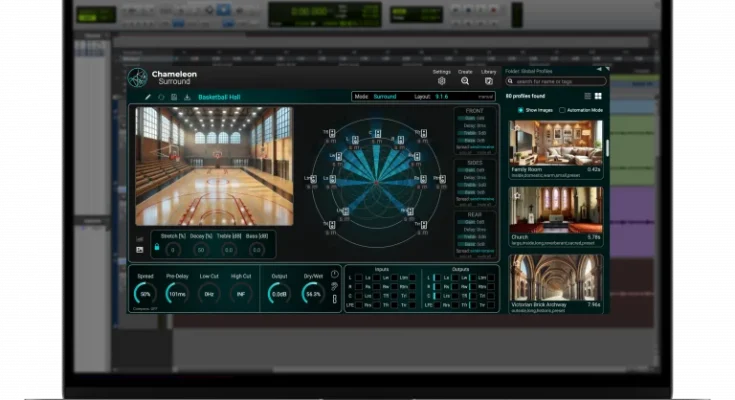735x400 pixels.
Task: Click the Dry/Wet knob
Action: click(314, 295)
